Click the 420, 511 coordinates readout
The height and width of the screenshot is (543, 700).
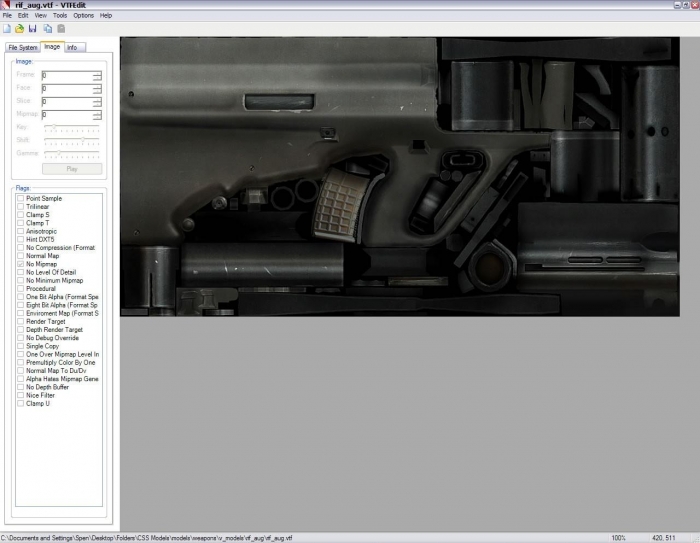[664, 538]
